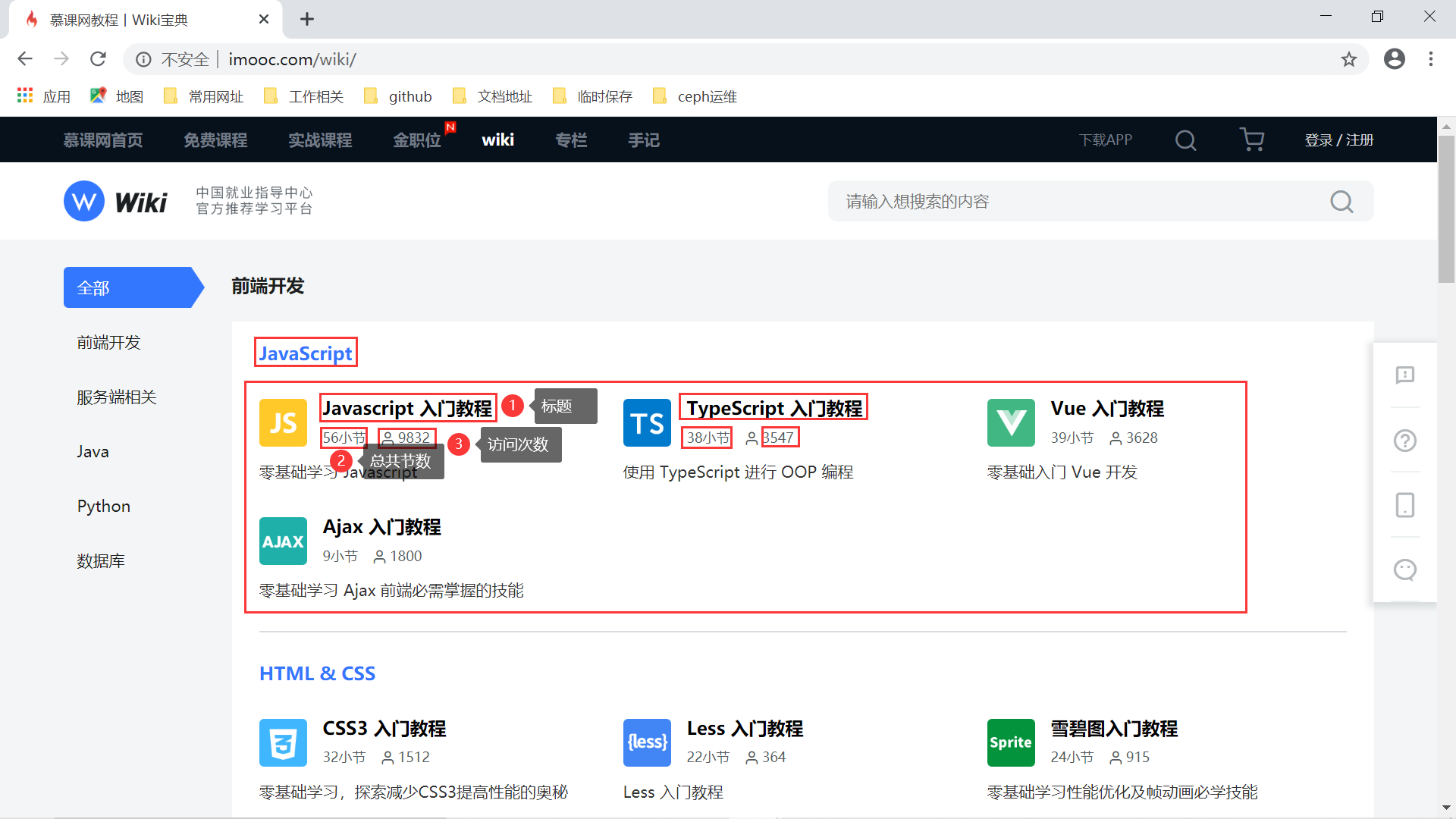This screenshot has height=819, width=1456.
Task: Open a new browser tab
Action: point(306,19)
